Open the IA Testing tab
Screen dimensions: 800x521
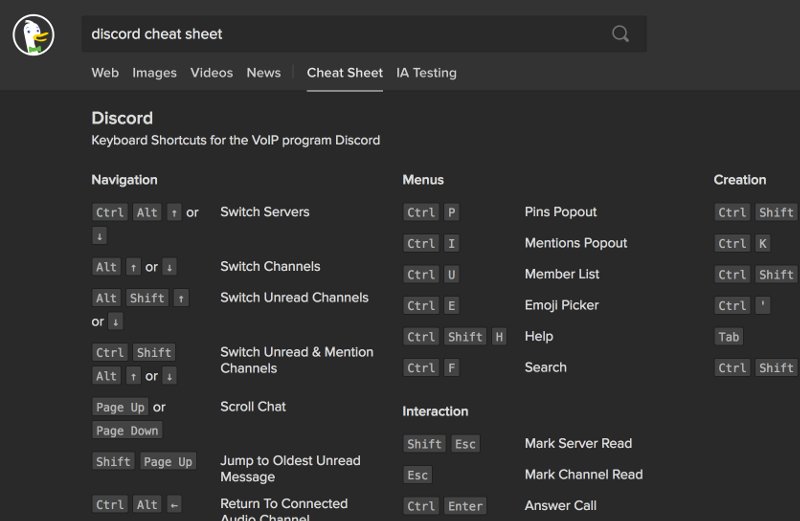[427, 73]
